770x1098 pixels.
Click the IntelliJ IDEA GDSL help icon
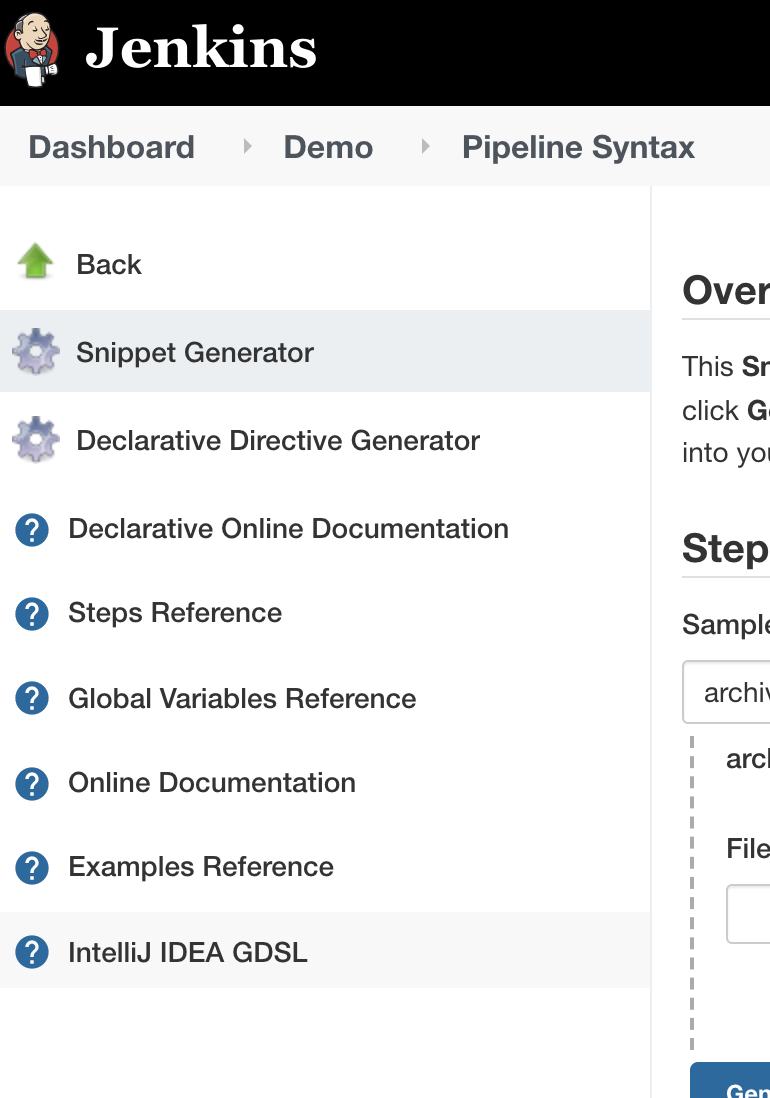tap(32, 951)
